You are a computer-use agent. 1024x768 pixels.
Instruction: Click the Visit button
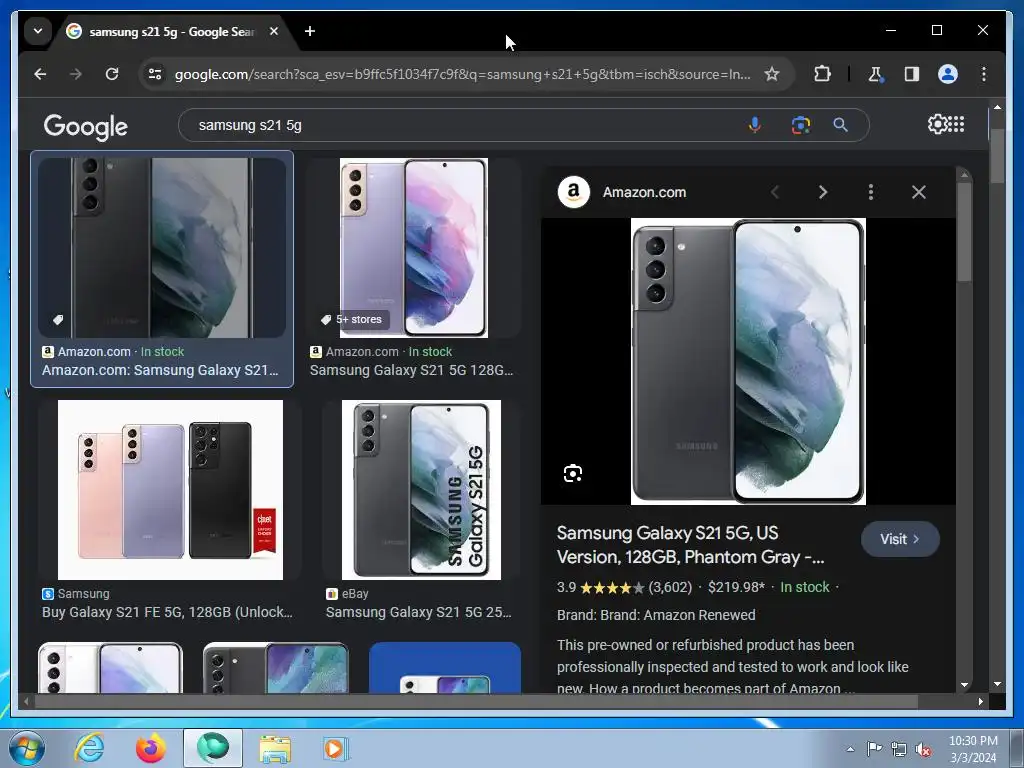(900, 539)
